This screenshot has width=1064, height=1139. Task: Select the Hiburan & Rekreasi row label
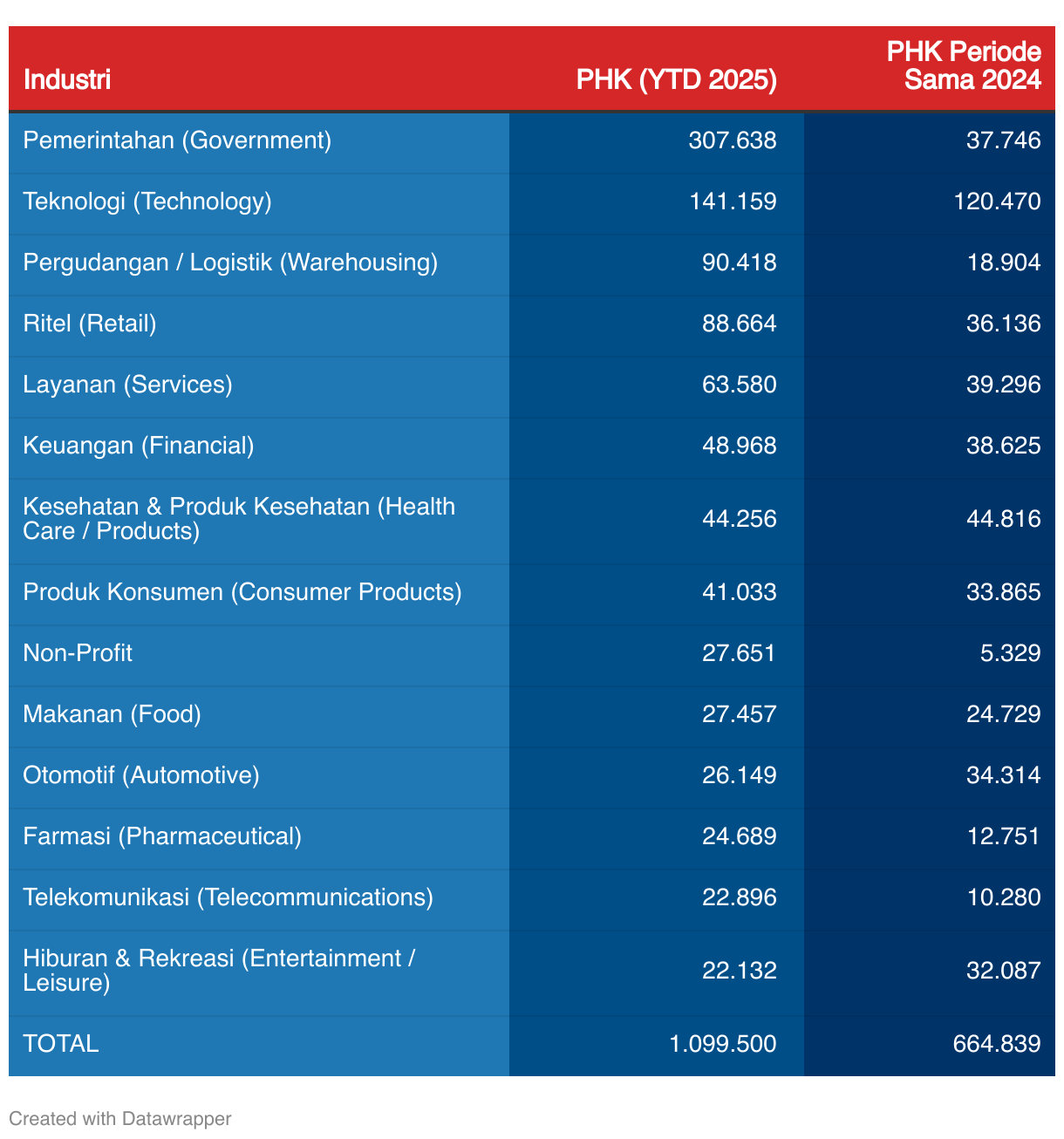(219, 971)
